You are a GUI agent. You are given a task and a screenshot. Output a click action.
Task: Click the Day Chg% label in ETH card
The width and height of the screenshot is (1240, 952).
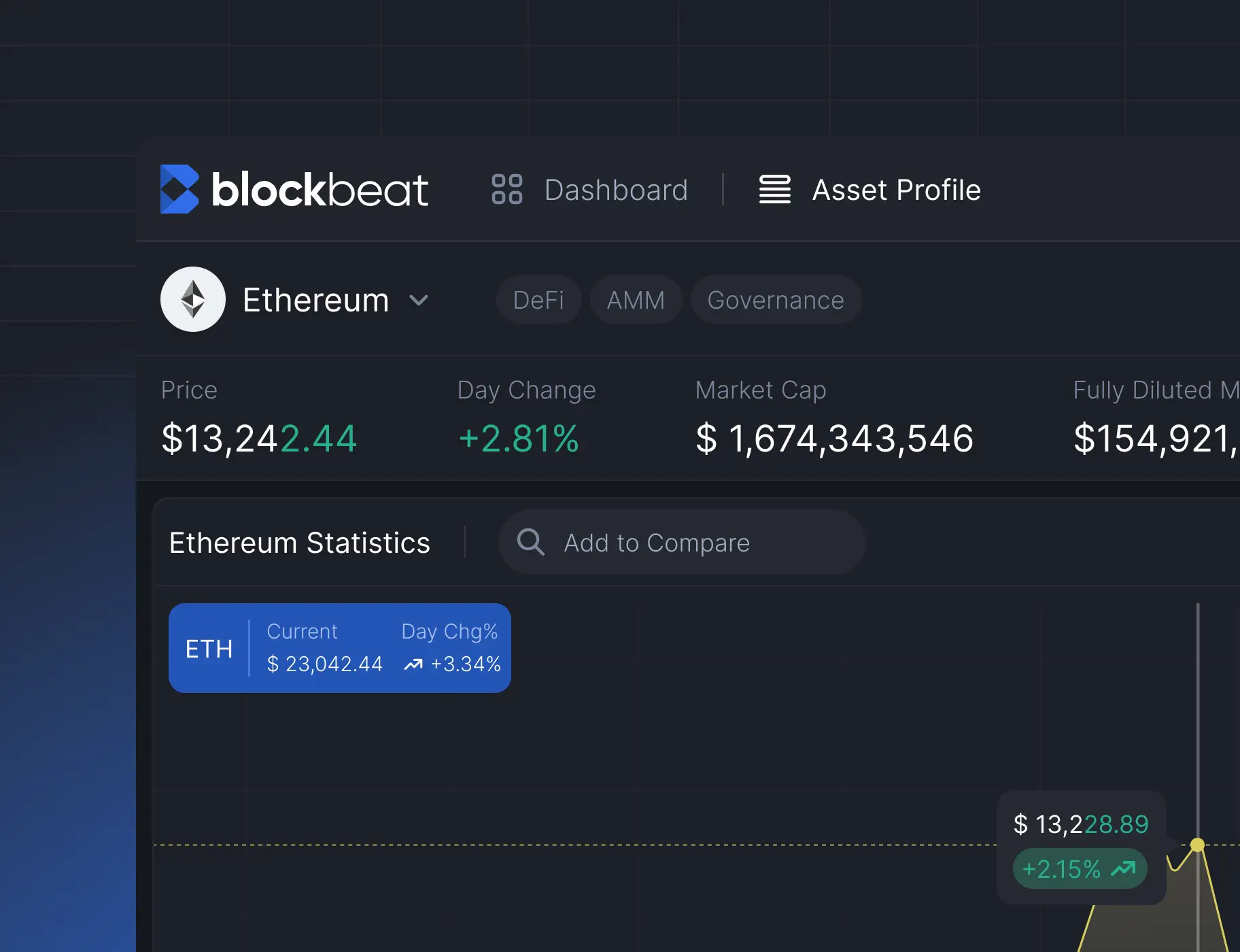click(449, 632)
